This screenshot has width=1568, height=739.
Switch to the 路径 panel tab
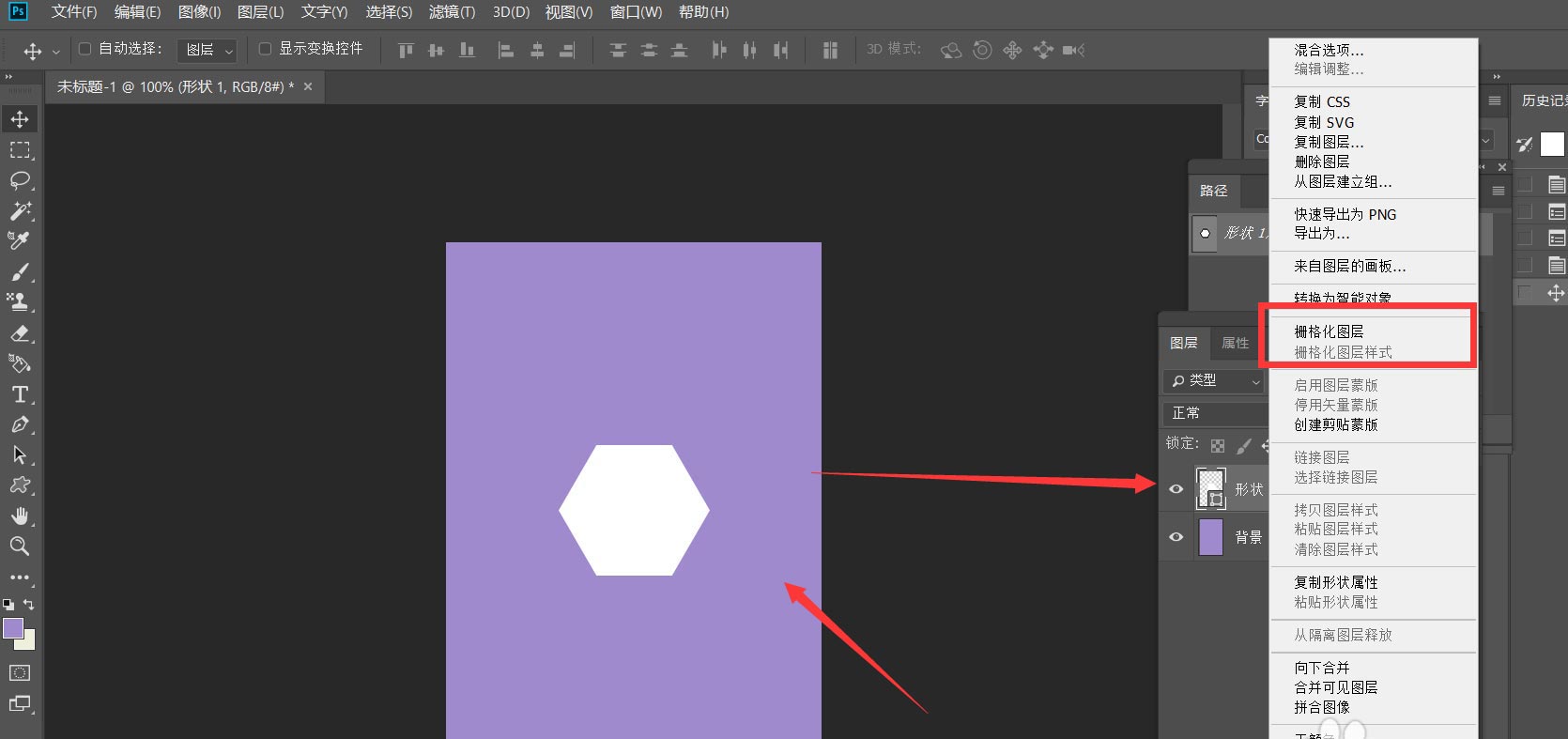coord(1213,191)
